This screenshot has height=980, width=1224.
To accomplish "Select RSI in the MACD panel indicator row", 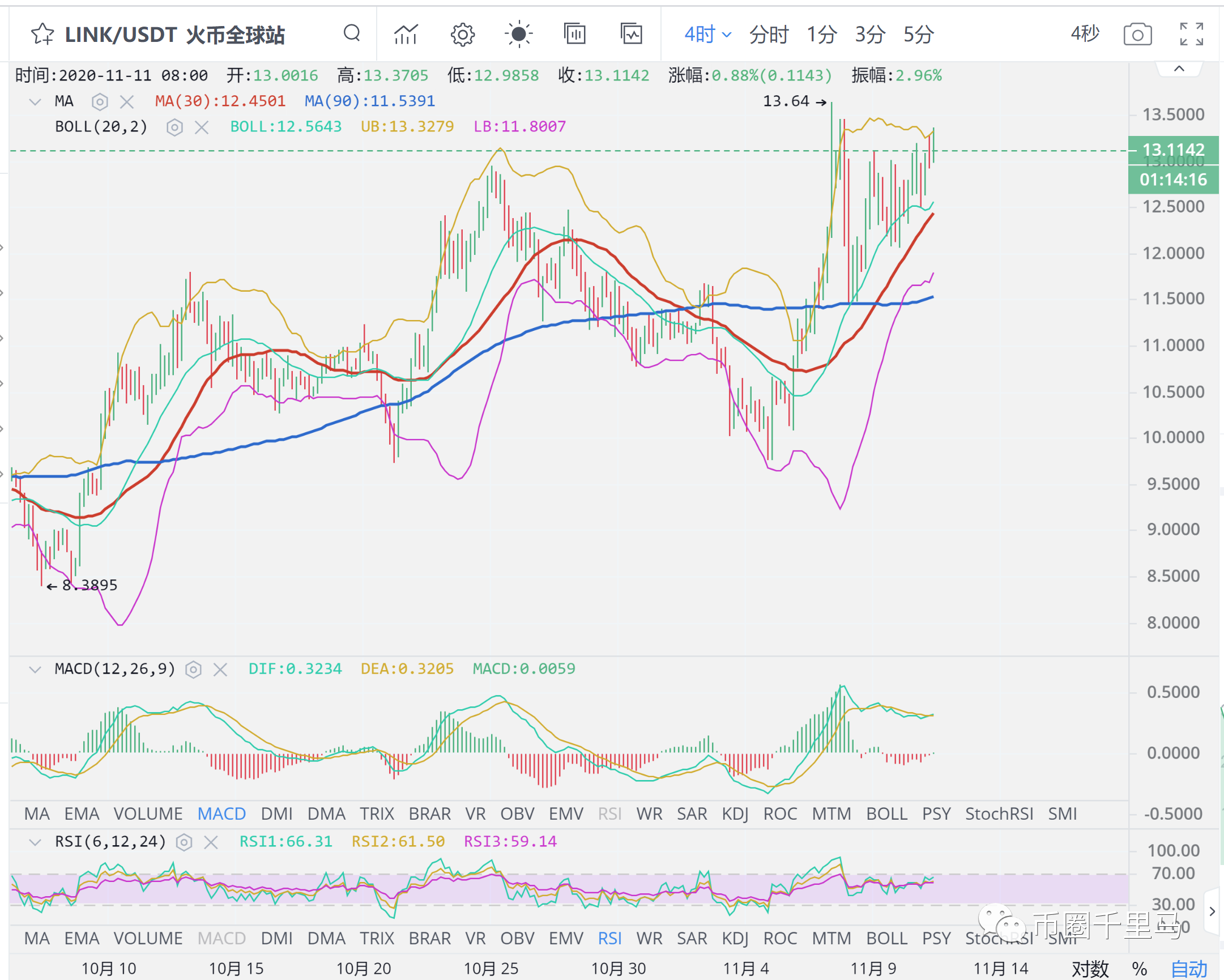I will click(x=609, y=813).
